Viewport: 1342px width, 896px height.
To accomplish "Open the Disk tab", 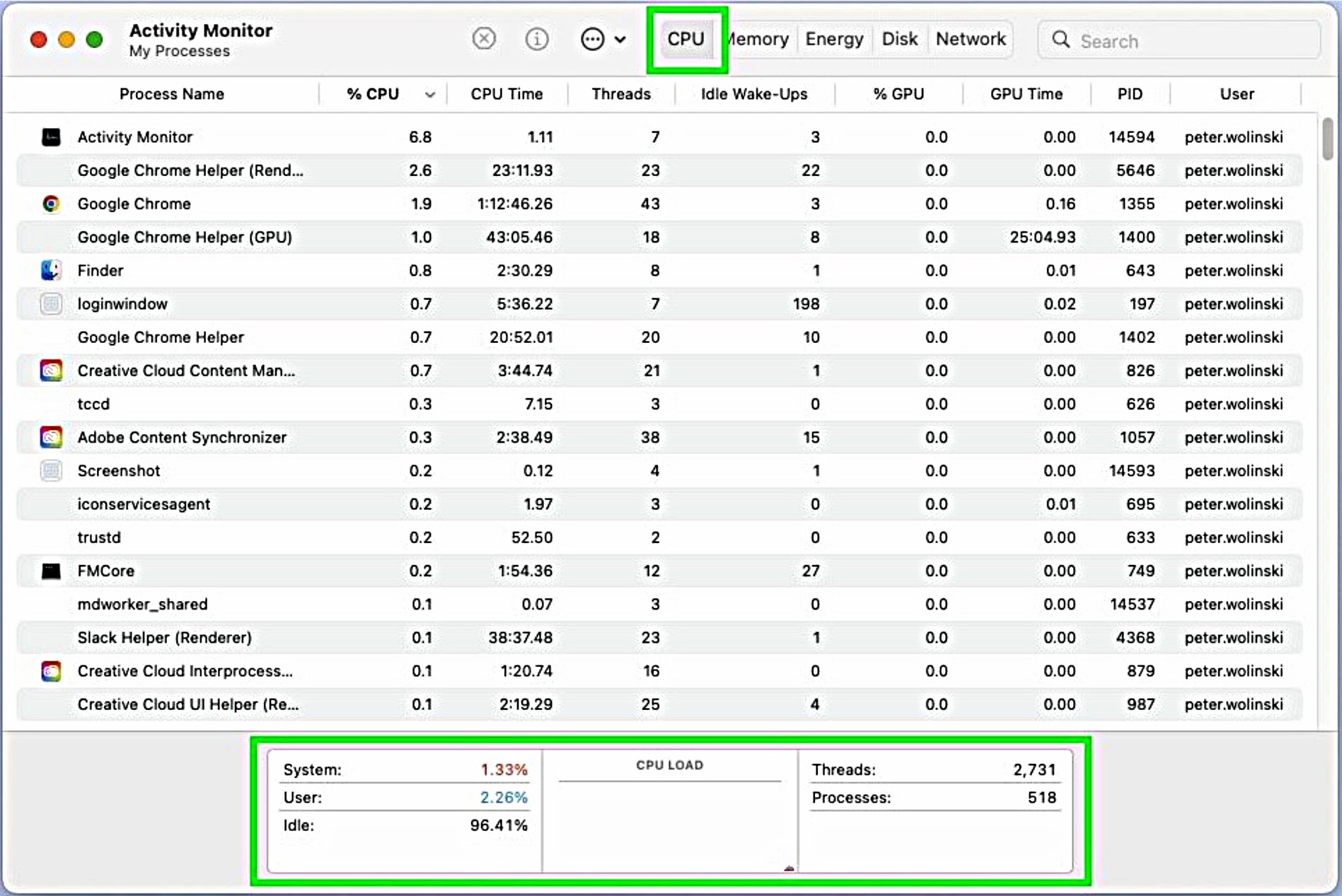I will point(899,39).
